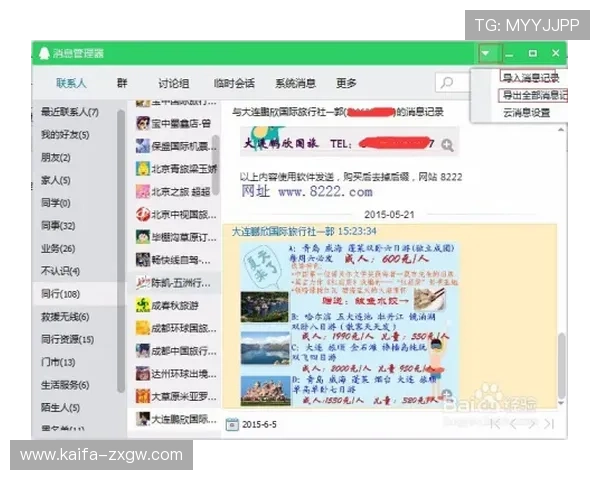This screenshot has height=480, width=600.
Task: Click the QQ penguin logo icon
Action: click(x=44, y=53)
